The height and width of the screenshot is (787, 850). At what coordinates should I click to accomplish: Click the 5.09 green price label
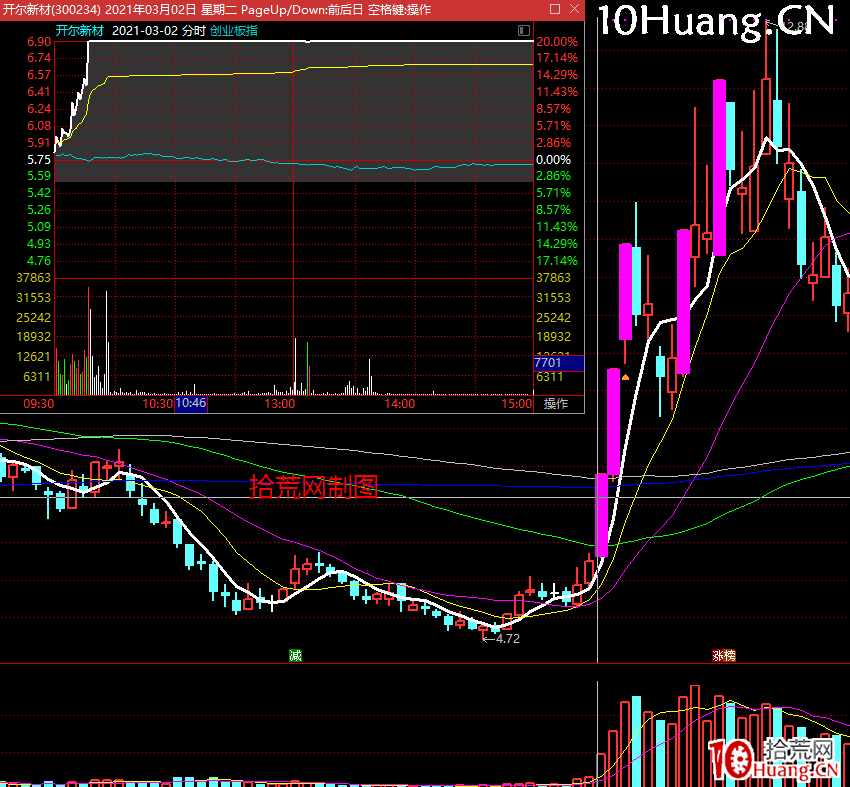(39, 227)
